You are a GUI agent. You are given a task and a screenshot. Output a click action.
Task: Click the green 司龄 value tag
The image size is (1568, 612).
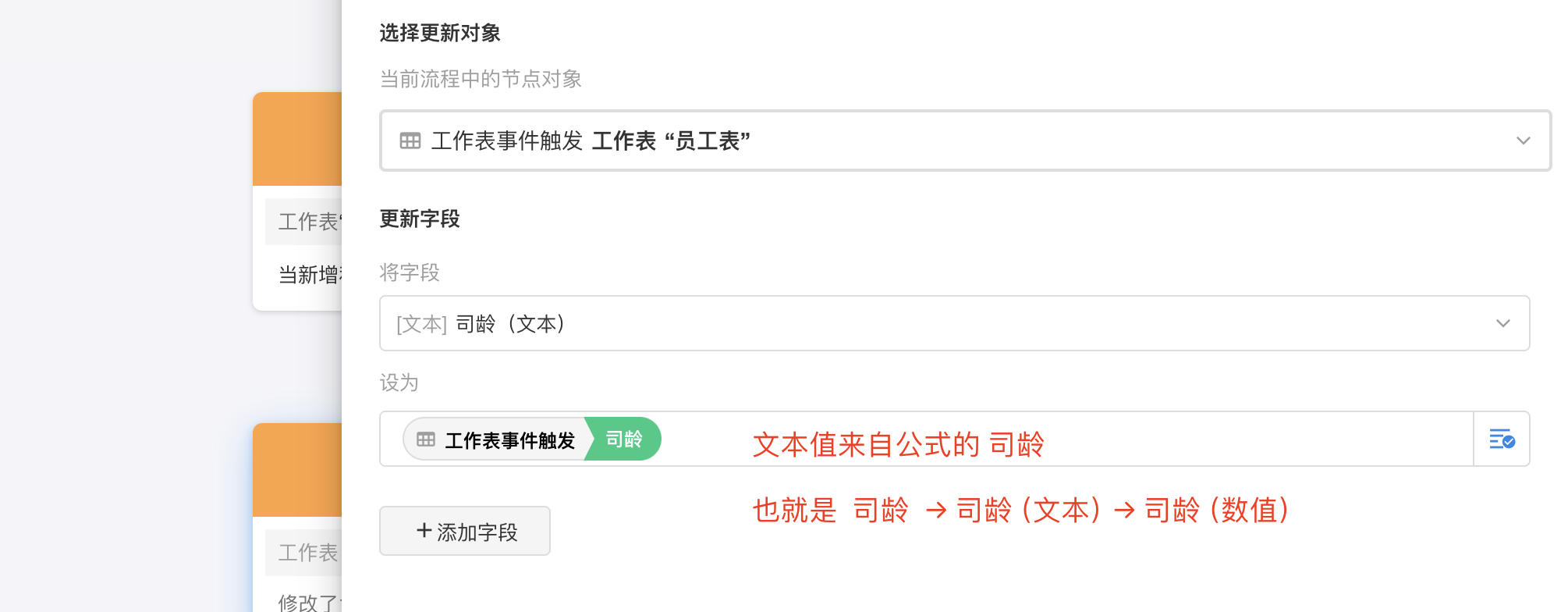point(624,439)
